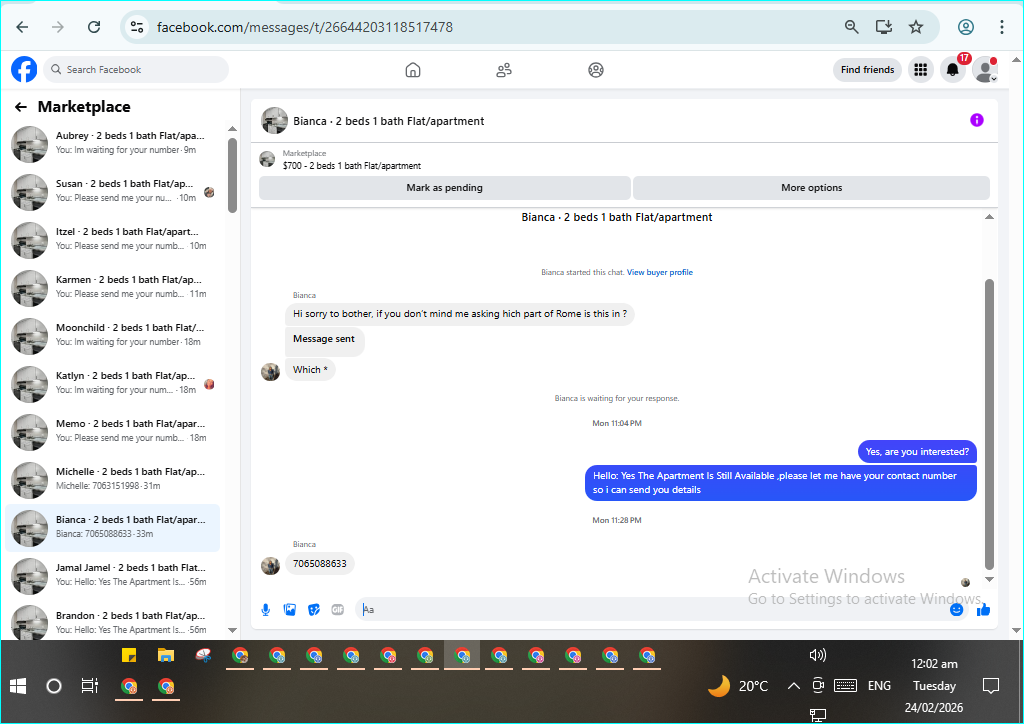Show hidden system tray icons chevron
The height and width of the screenshot is (724, 1024).
(793, 686)
